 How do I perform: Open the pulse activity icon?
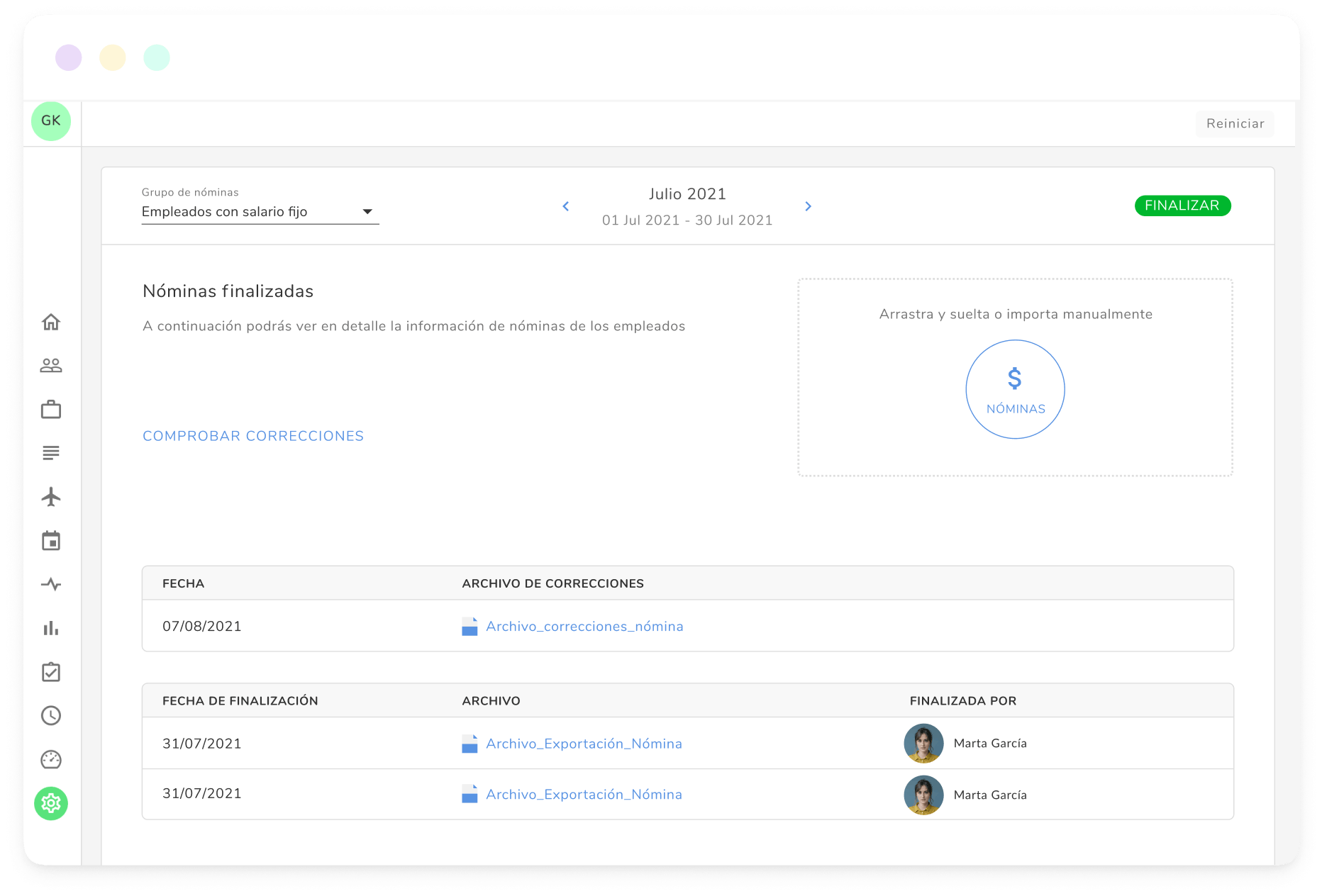51,585
